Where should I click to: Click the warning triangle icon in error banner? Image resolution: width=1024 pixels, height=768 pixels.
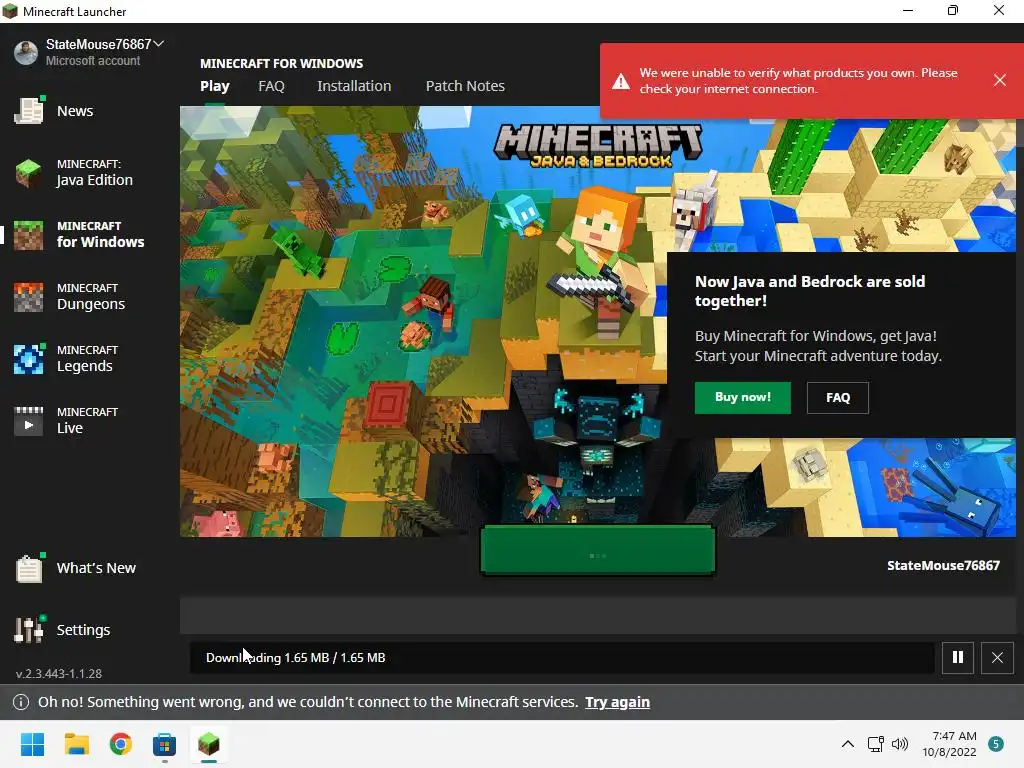click(620, 82)
